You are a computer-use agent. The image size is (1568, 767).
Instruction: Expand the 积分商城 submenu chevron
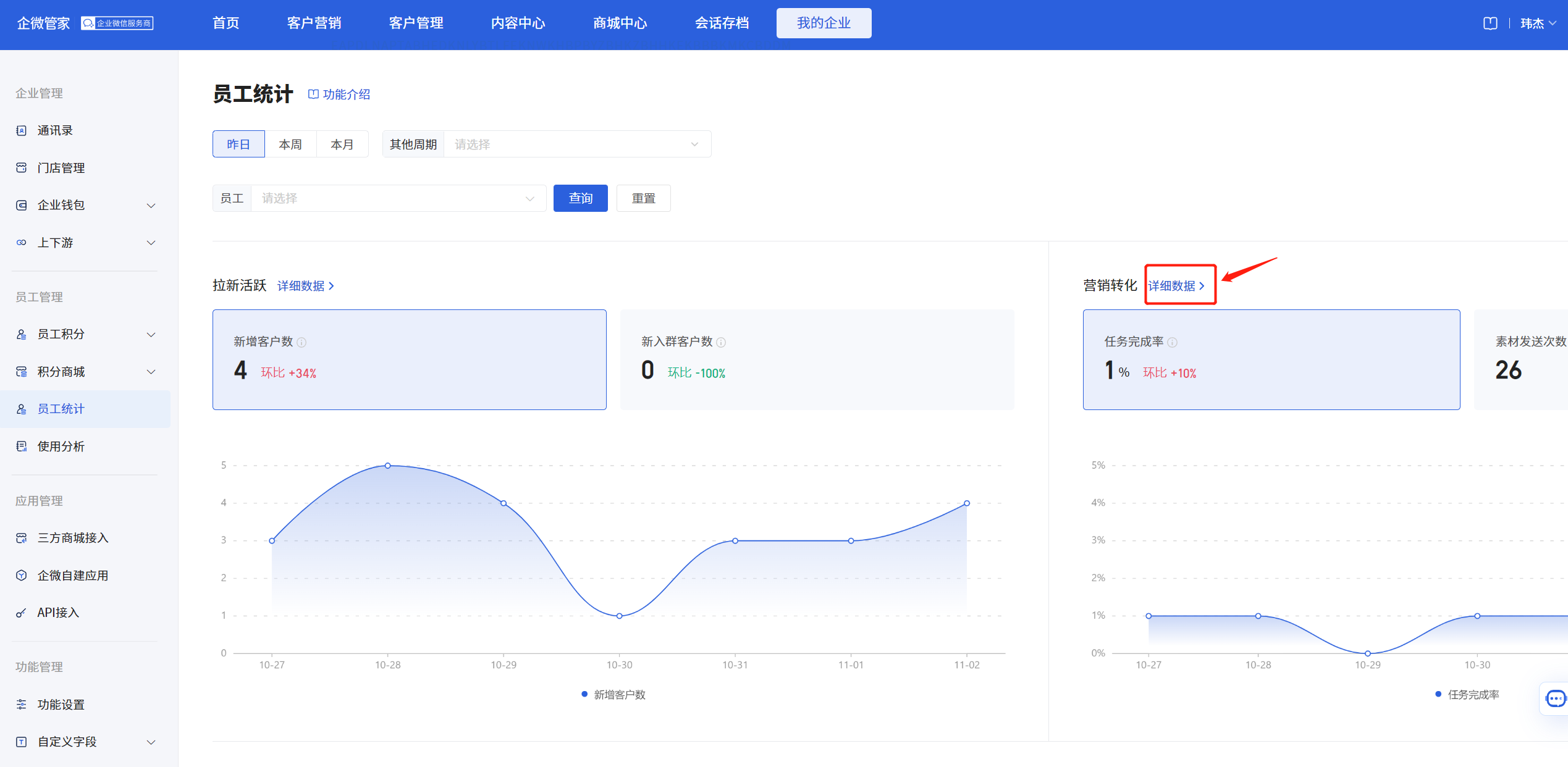pos(151,372)
